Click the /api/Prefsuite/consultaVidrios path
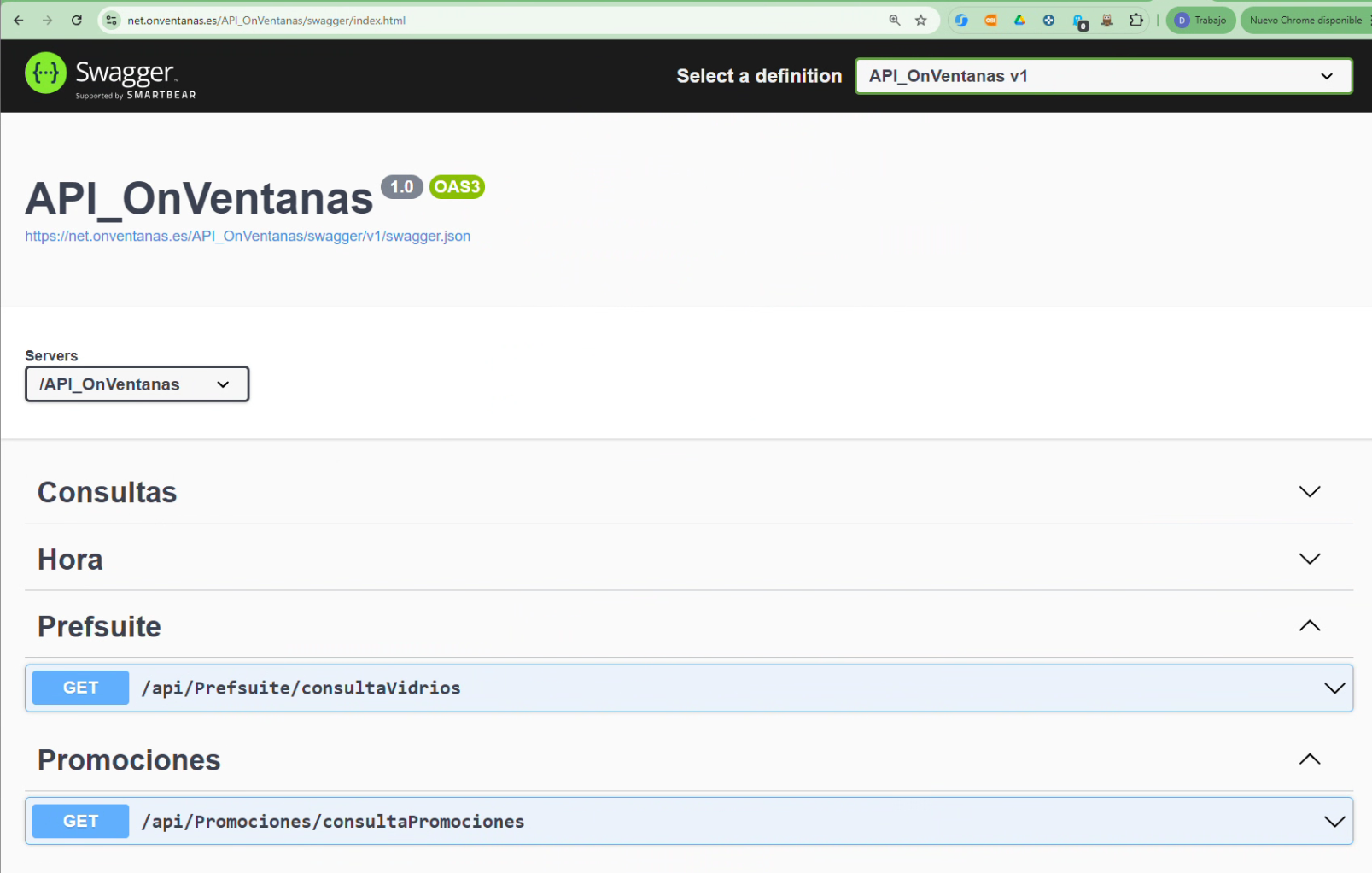The width and height of the screenshot is (1372, 873). pyautogui.click(x=301, y=688)
